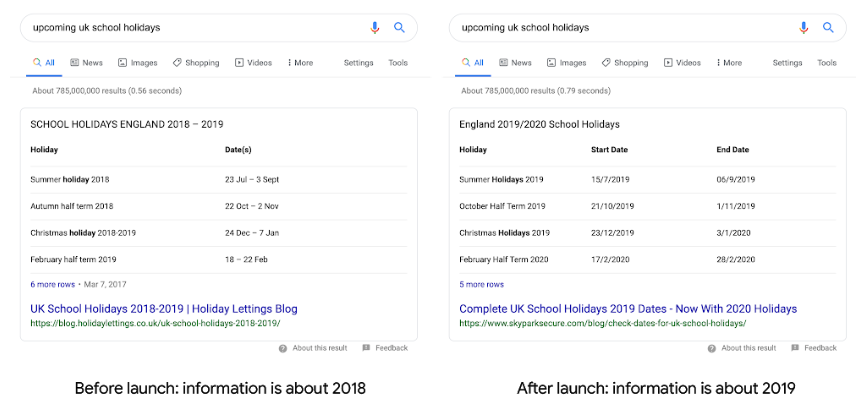The height and width of the screenshot is (406, 865).
Task: Select All tab in left results
Action: pyautogui.click(x=44, y=63)
